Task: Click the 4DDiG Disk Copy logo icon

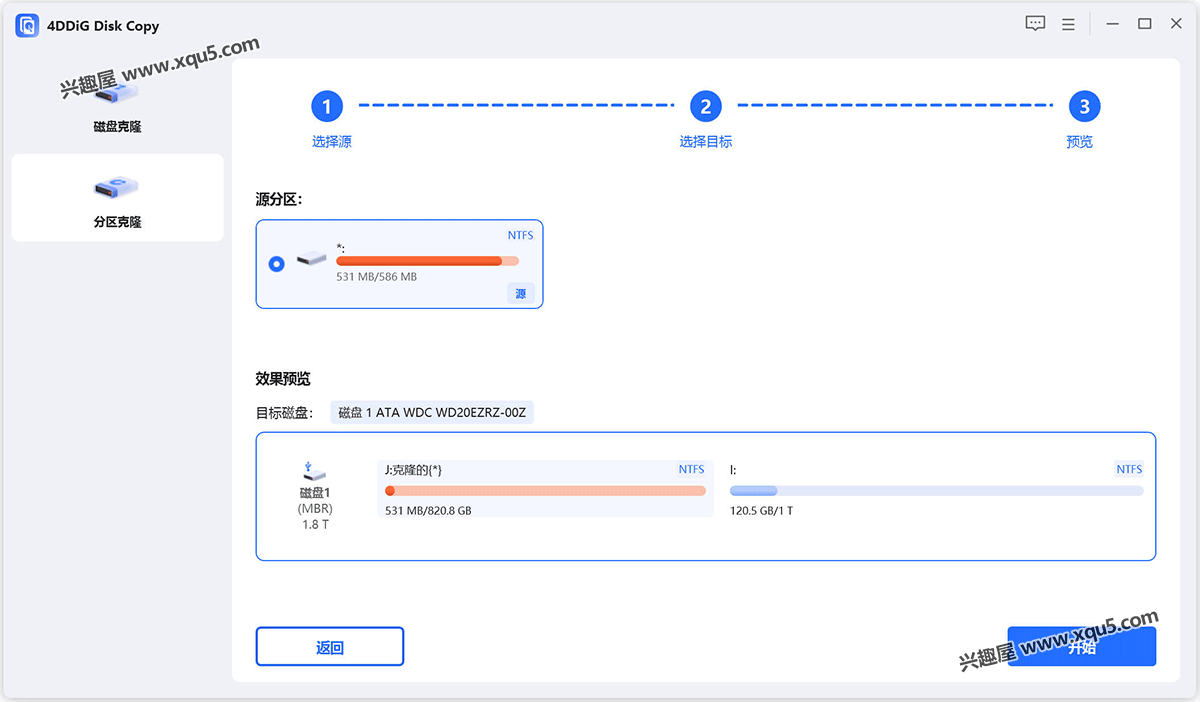Action: 27,25
